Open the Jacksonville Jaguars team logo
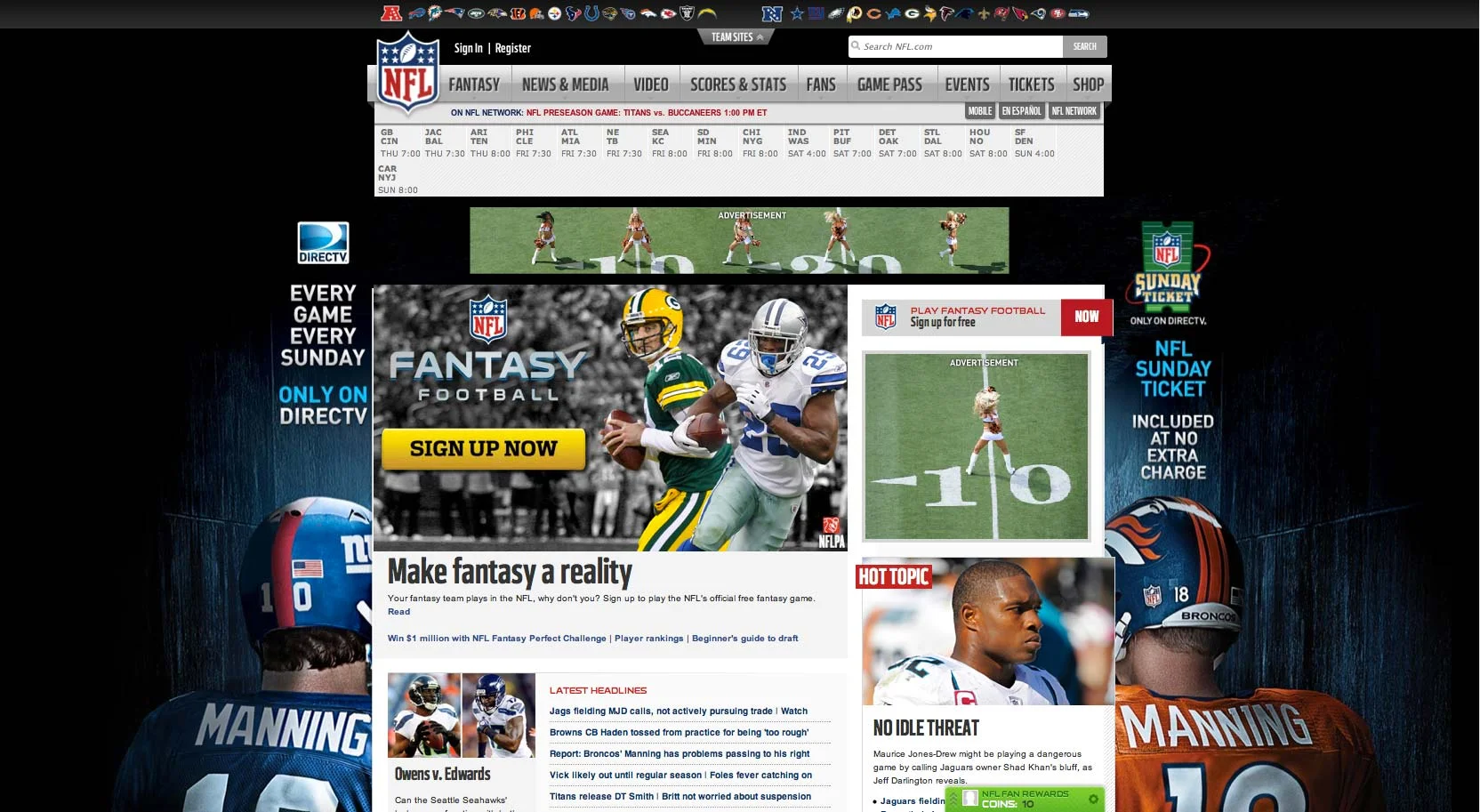1480x812 pixels. tap(609, 13)
